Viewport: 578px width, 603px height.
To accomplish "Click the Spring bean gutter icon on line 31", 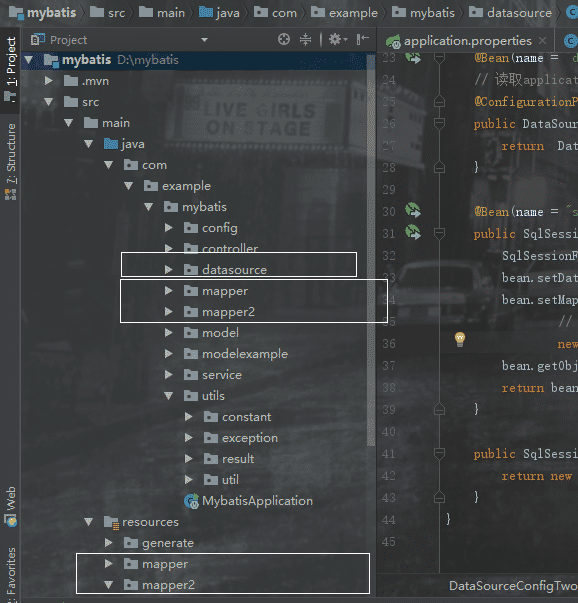I will coord(413,233).
